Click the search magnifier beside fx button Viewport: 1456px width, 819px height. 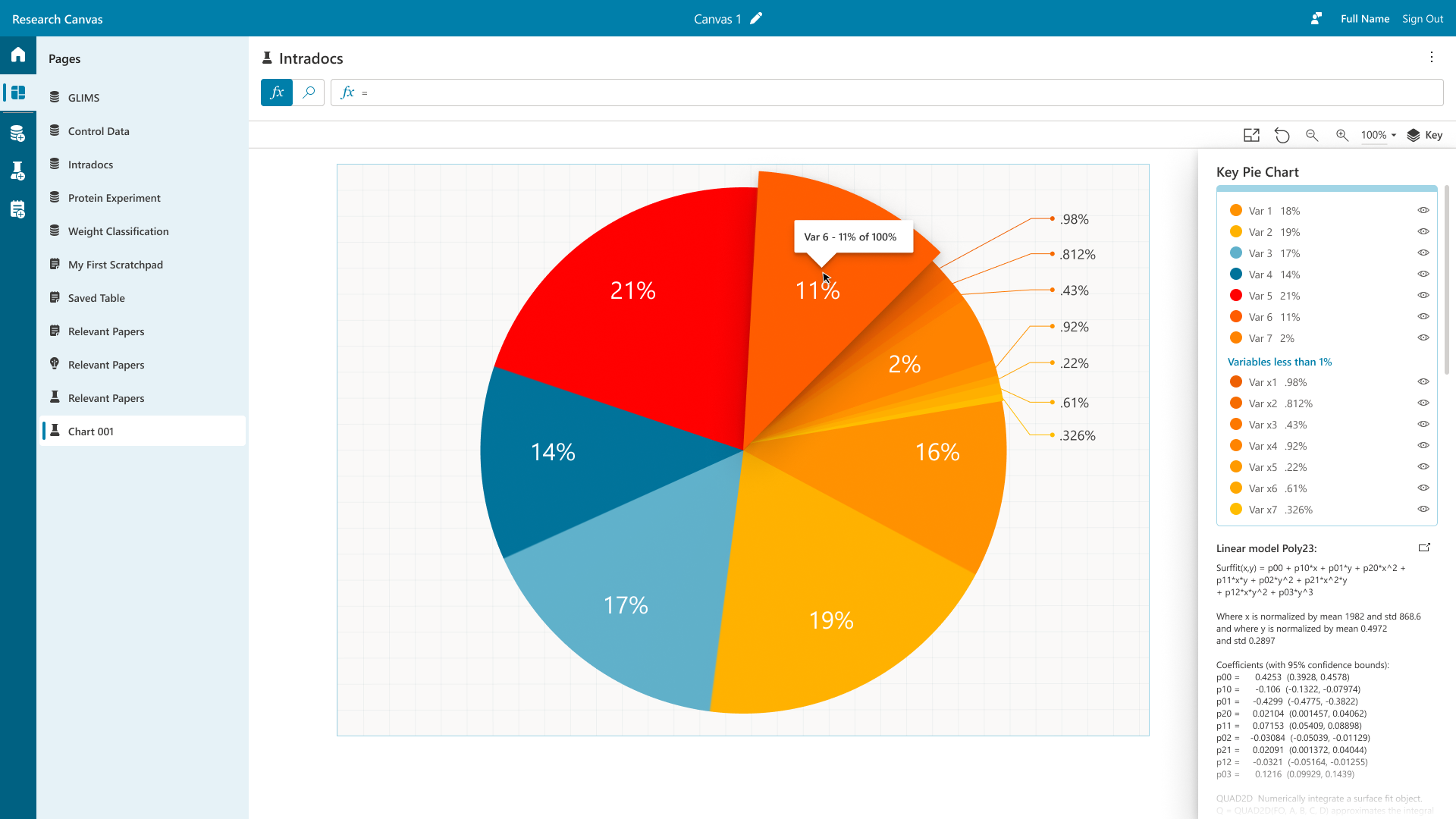309,93
